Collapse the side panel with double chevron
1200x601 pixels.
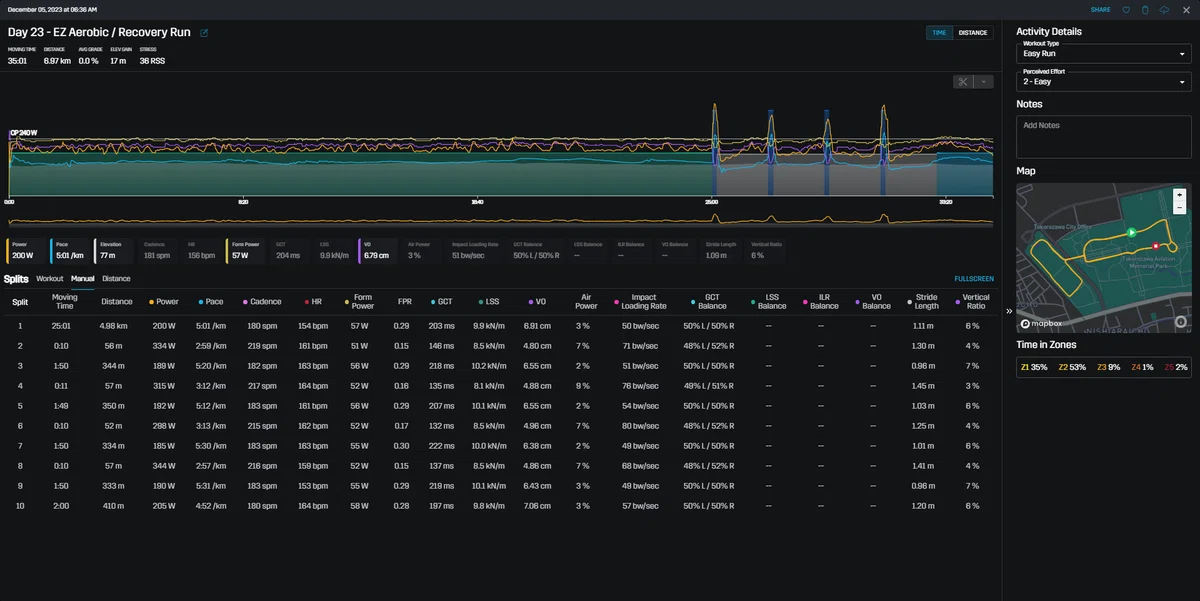coord(1009,311)
